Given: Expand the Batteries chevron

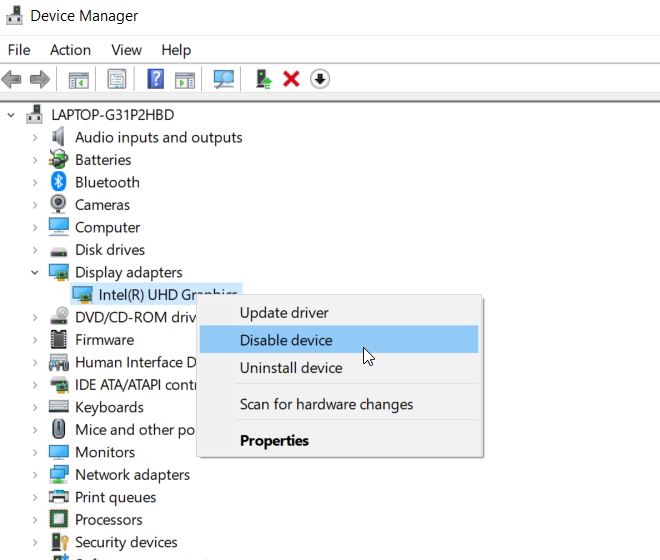Looking at the screenshot, I should tap(35, 160).
